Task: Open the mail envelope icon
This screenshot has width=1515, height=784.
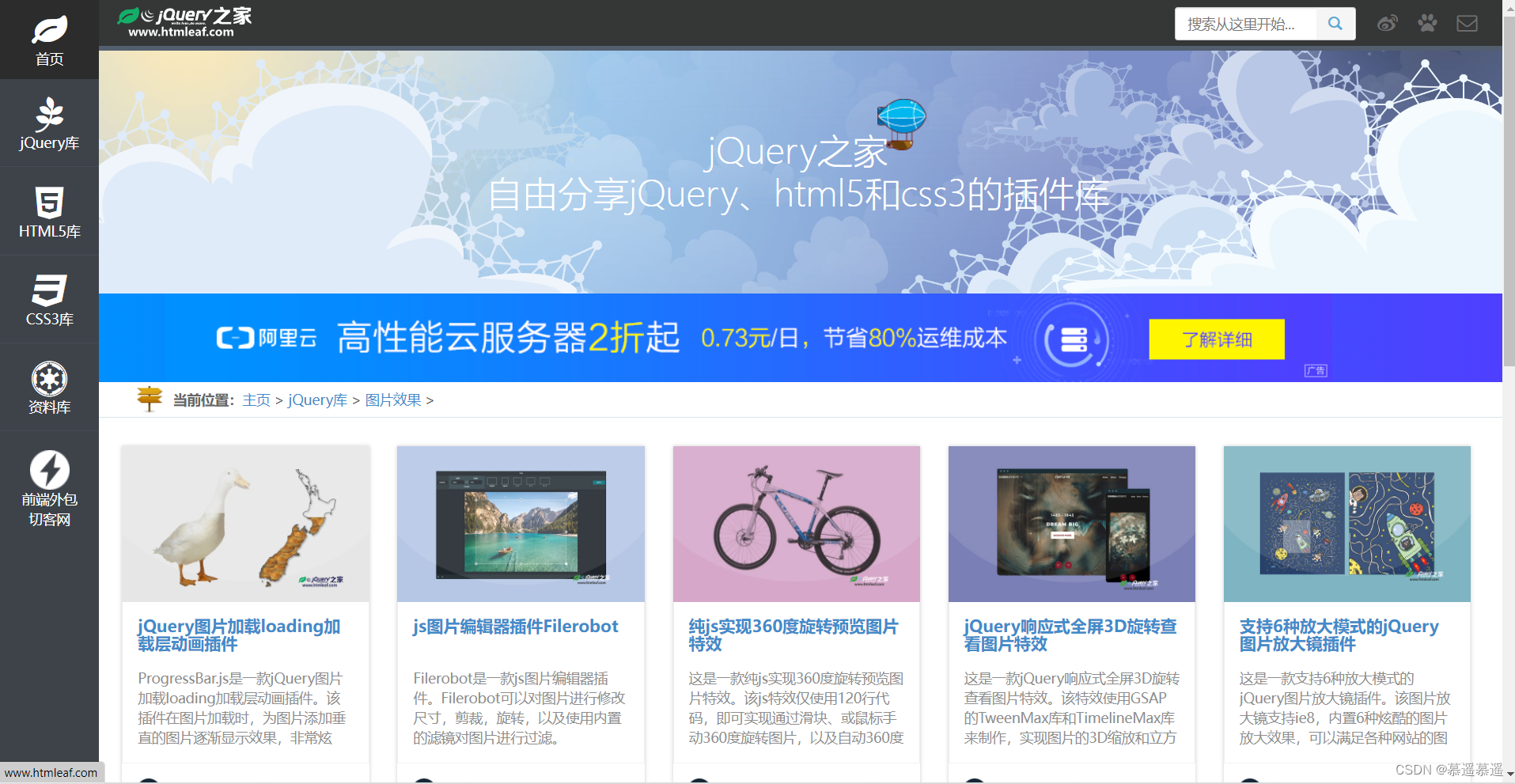Action: pyautogui.click(x=1467, y=24)
